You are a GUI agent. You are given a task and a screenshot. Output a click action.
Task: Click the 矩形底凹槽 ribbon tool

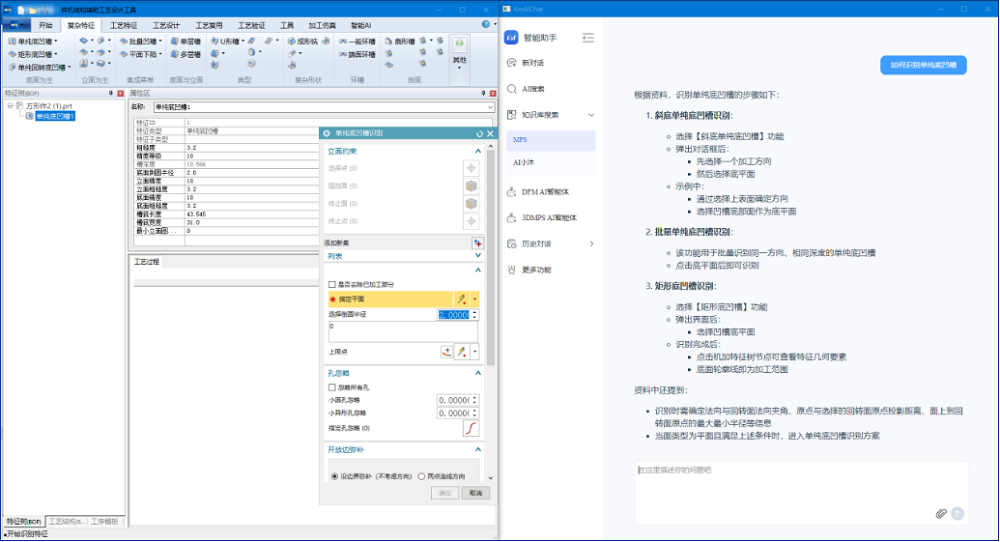(32, 54)
